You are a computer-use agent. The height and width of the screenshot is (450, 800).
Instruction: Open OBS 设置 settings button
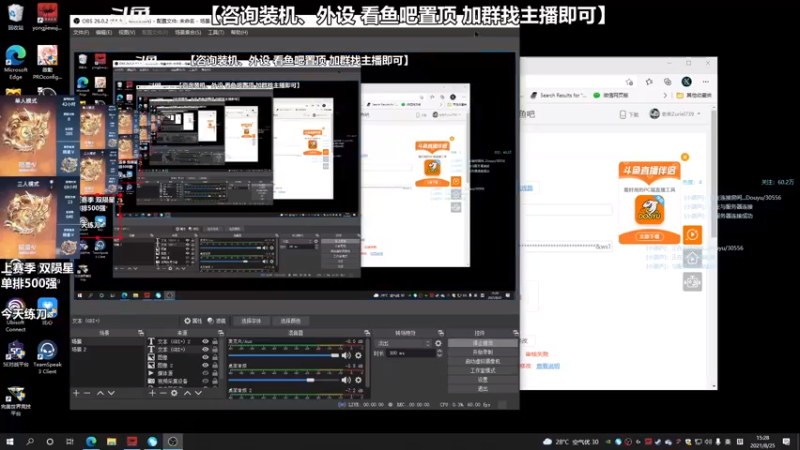pyautogui.click(x=482, y=380)
